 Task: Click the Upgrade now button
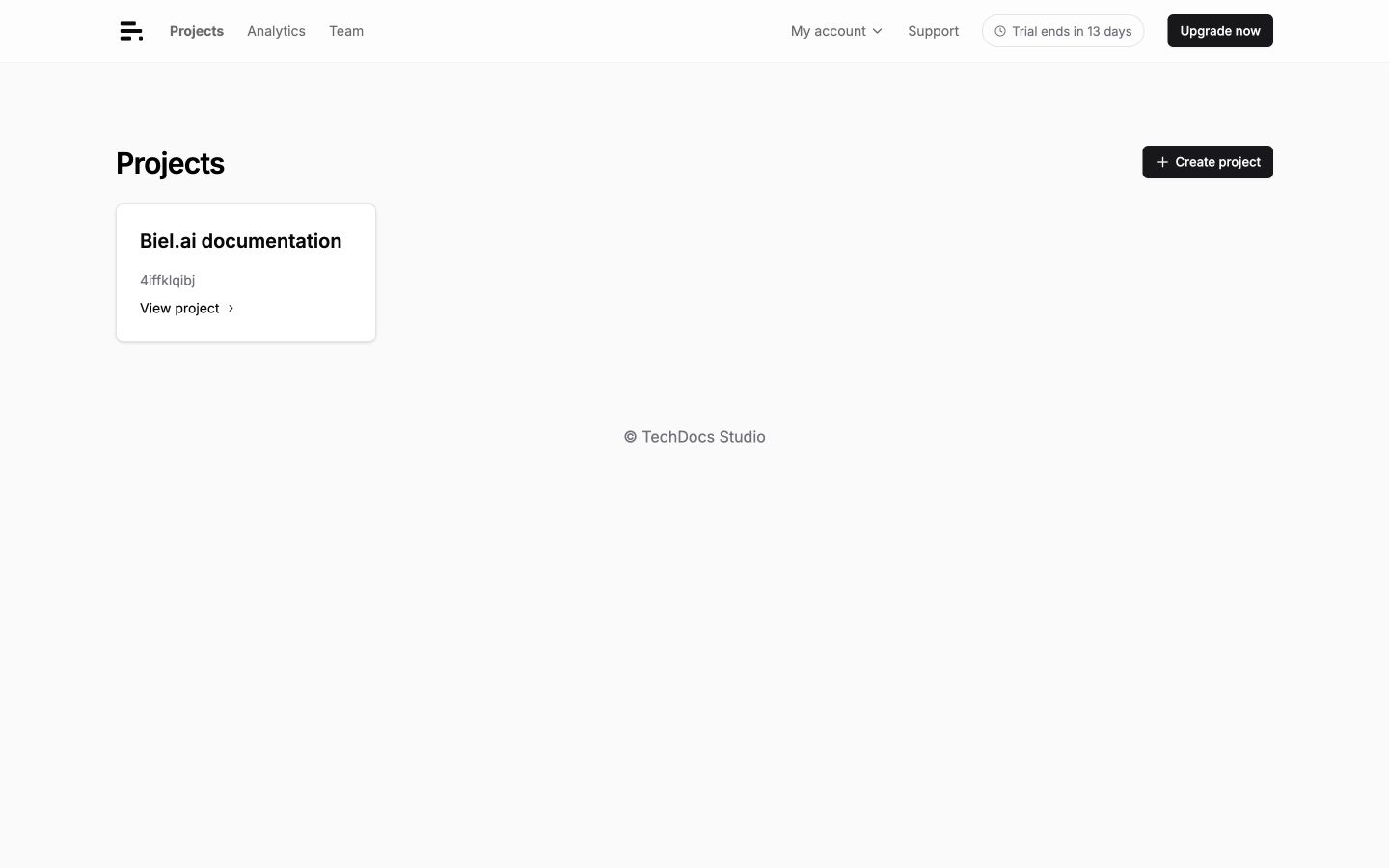pos(1220,31)
